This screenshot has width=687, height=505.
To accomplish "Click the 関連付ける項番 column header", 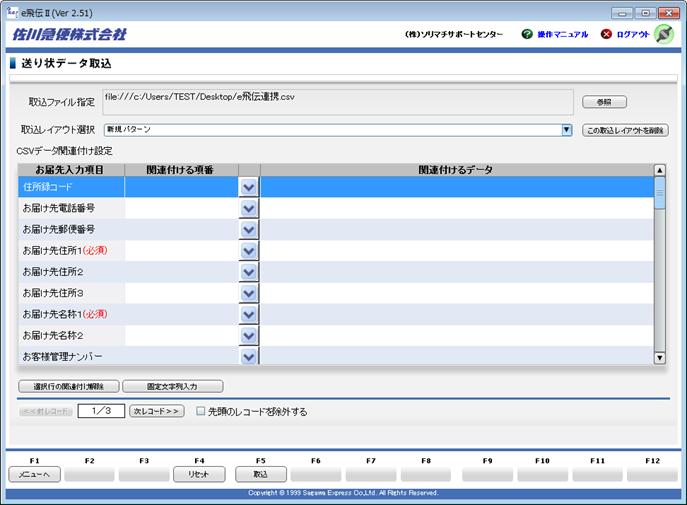I will click(x=181, y=170).
